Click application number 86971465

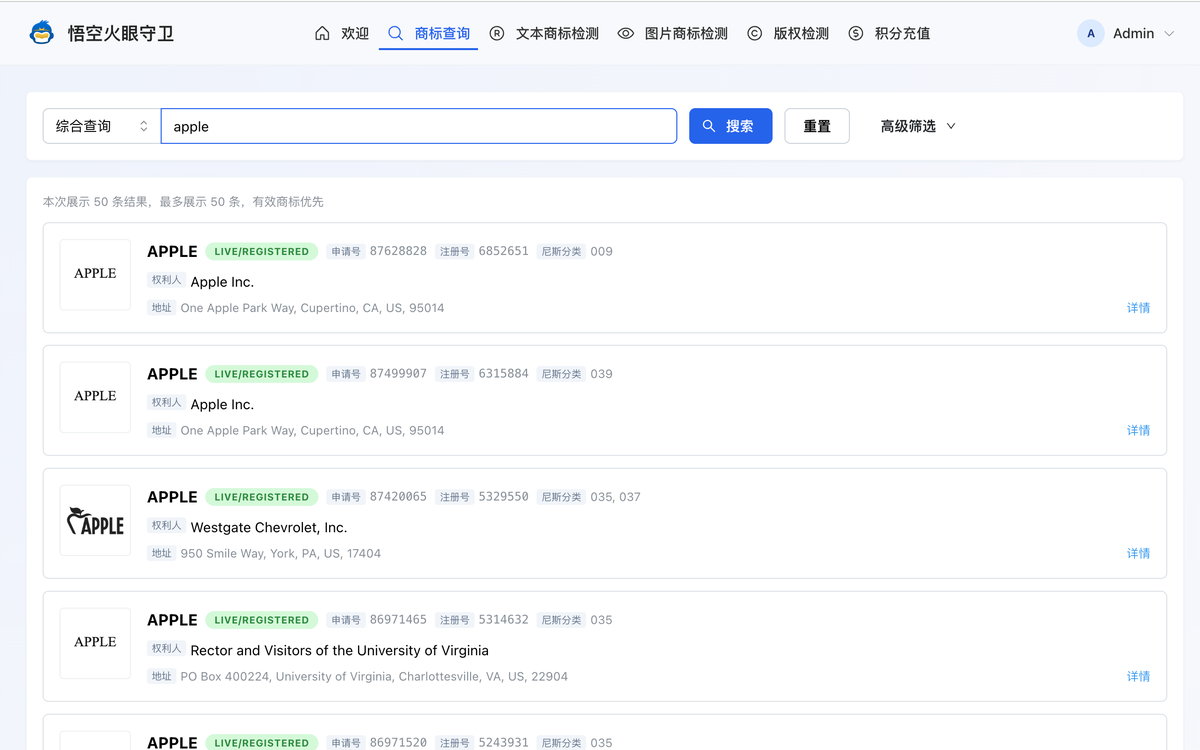tap(398, 620)
